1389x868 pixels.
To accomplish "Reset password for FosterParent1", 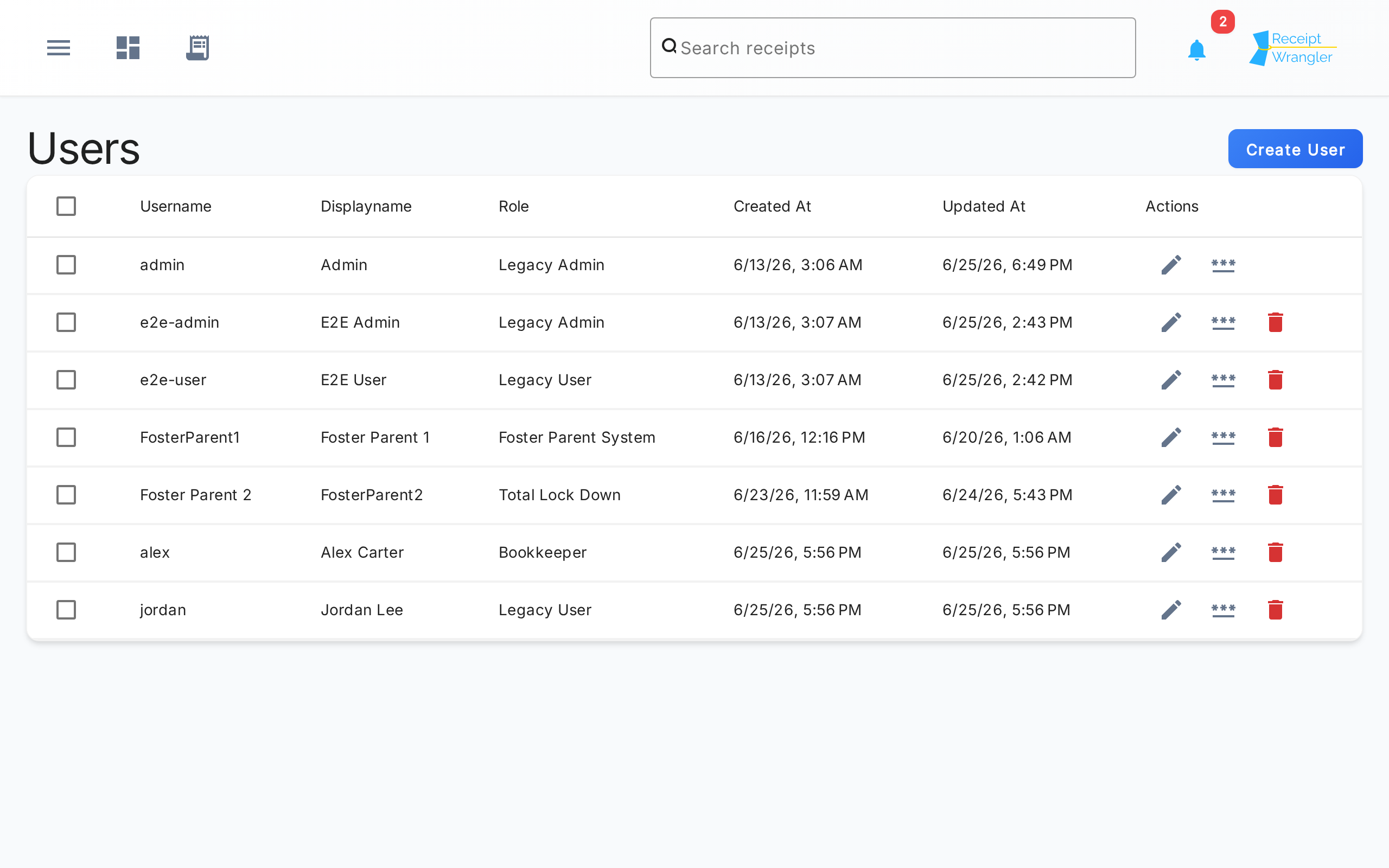I will (1223, 437).
